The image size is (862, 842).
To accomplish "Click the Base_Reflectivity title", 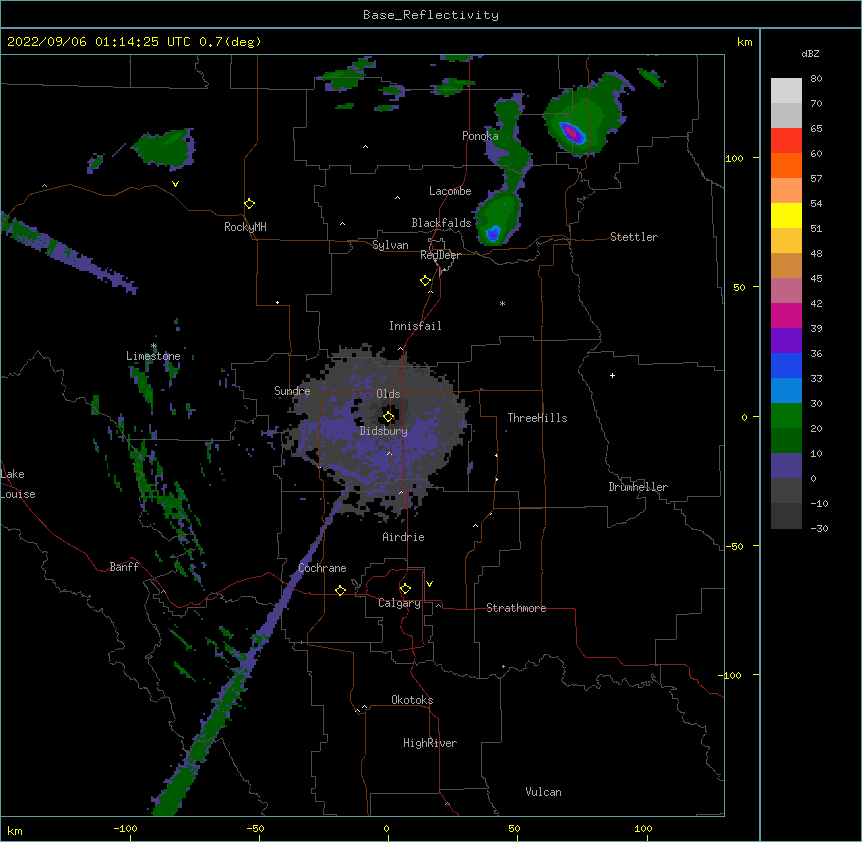I will pyautogui.click(x=431, y=15).
